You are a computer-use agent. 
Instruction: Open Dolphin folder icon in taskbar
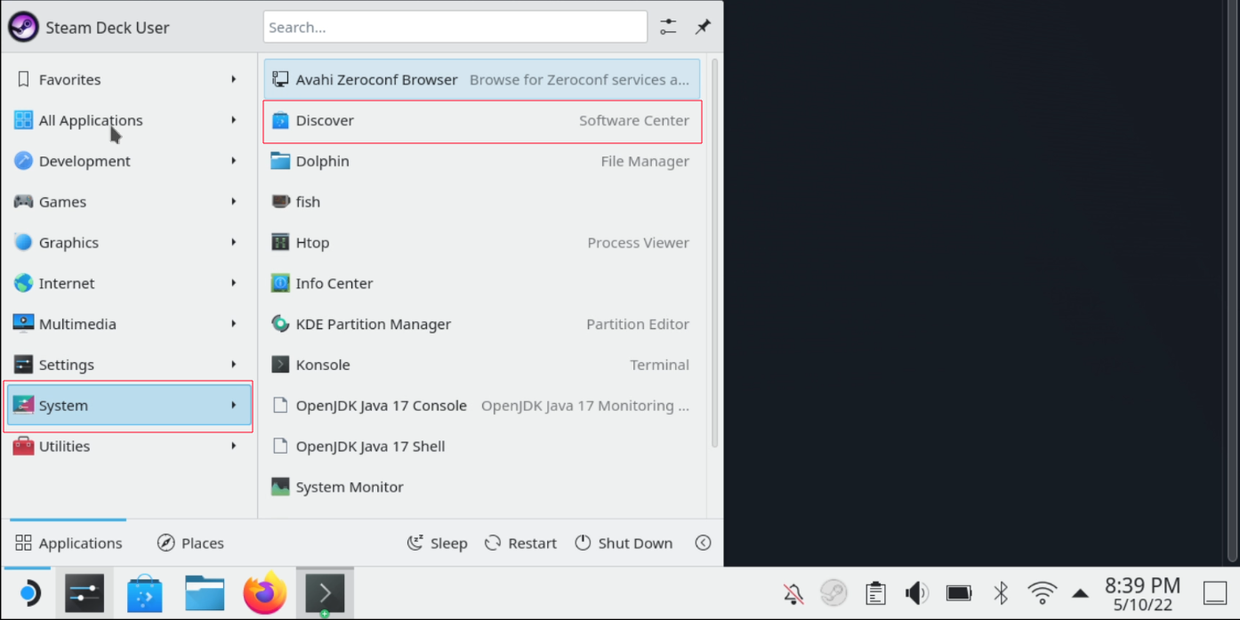pyautogui.click(x=205, y=594)
